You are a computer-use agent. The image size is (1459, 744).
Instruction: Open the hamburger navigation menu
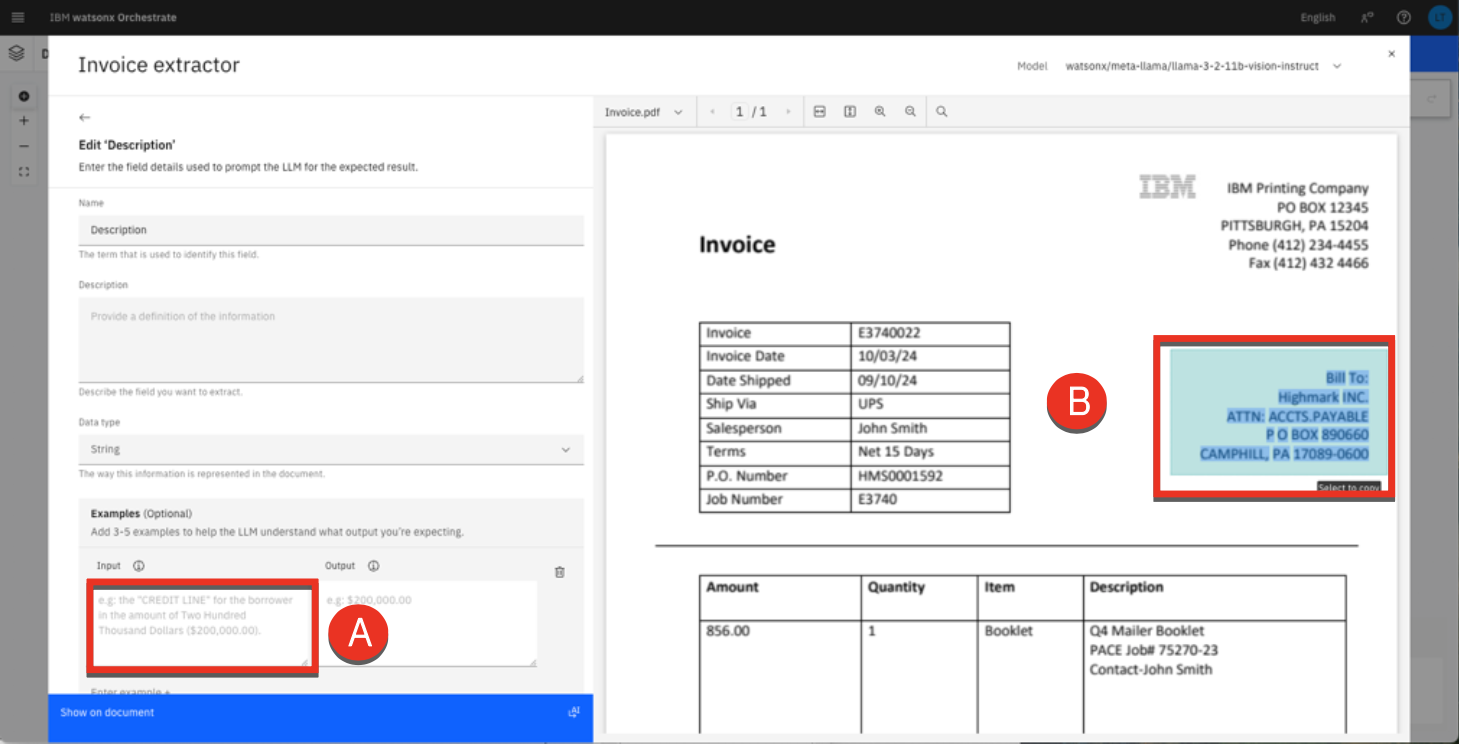coord(18,17)
